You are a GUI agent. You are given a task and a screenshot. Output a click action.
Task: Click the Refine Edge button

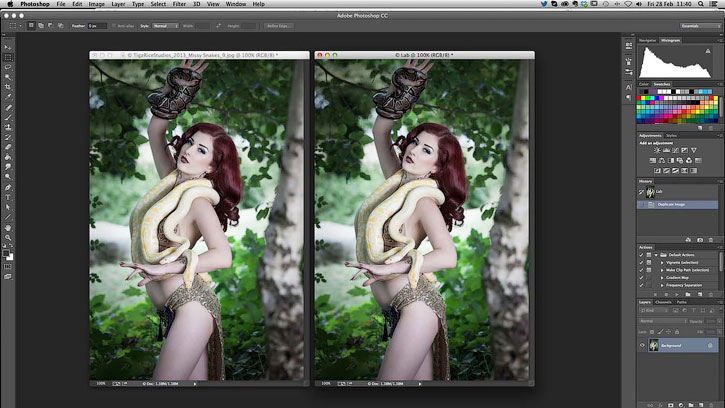click(x=278, y=26)
